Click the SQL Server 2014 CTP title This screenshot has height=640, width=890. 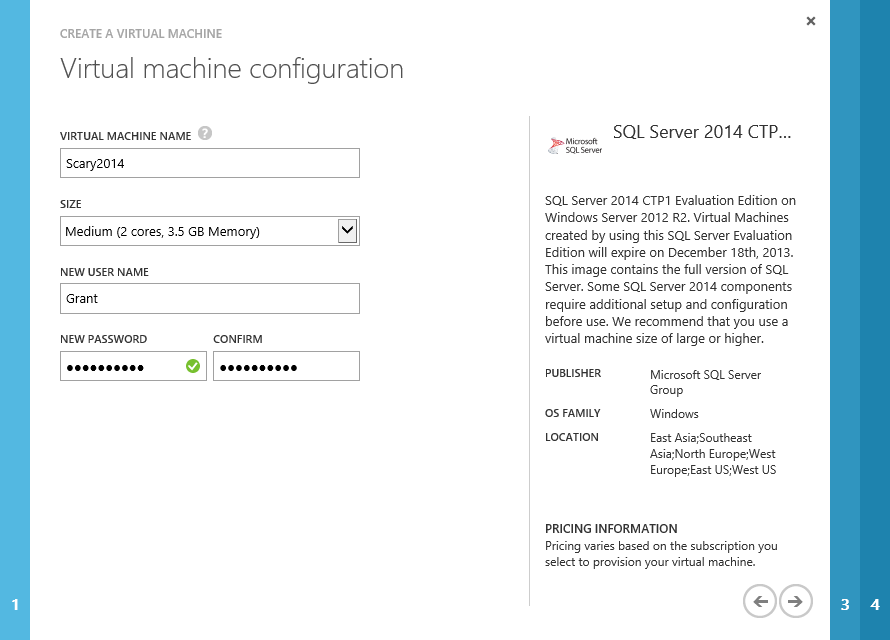pyautogui.click(x=702, y=132)
